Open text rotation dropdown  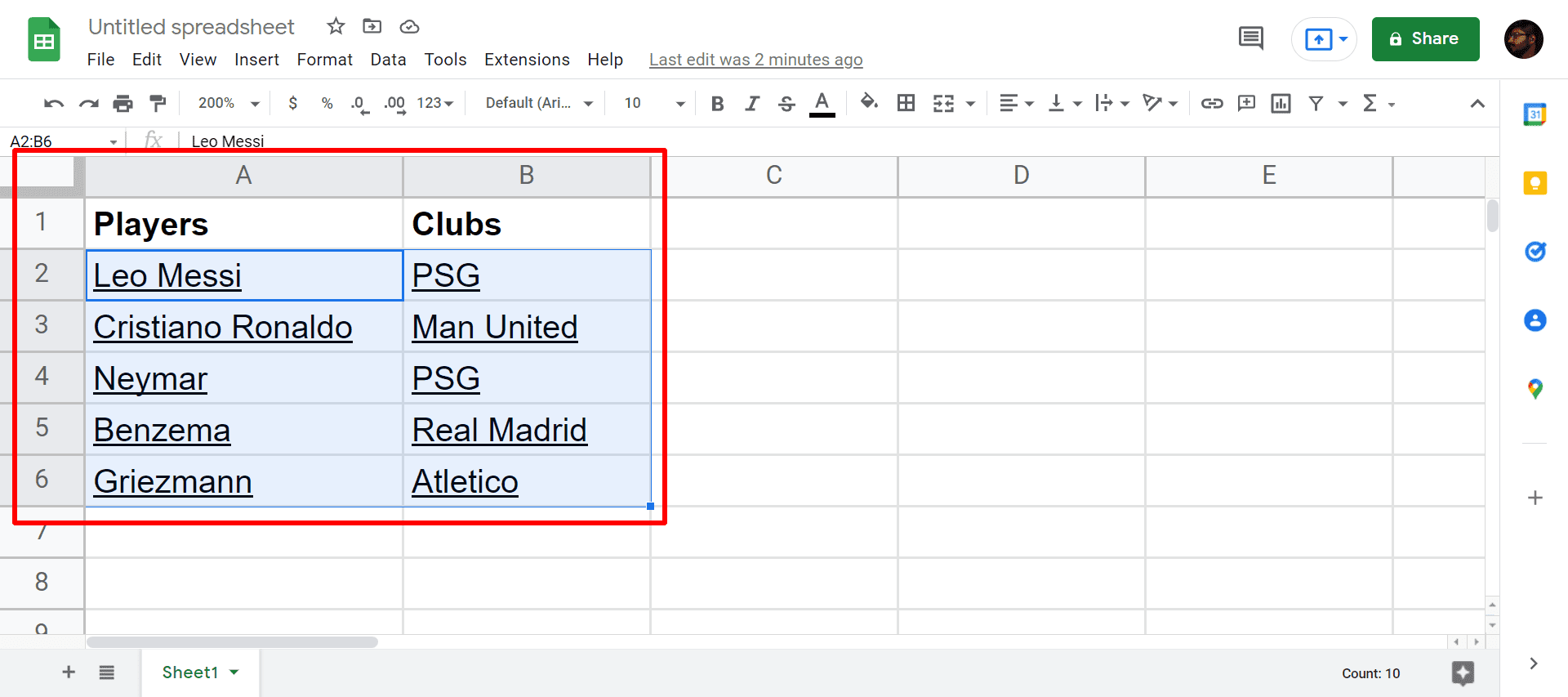pos(1160,103)
